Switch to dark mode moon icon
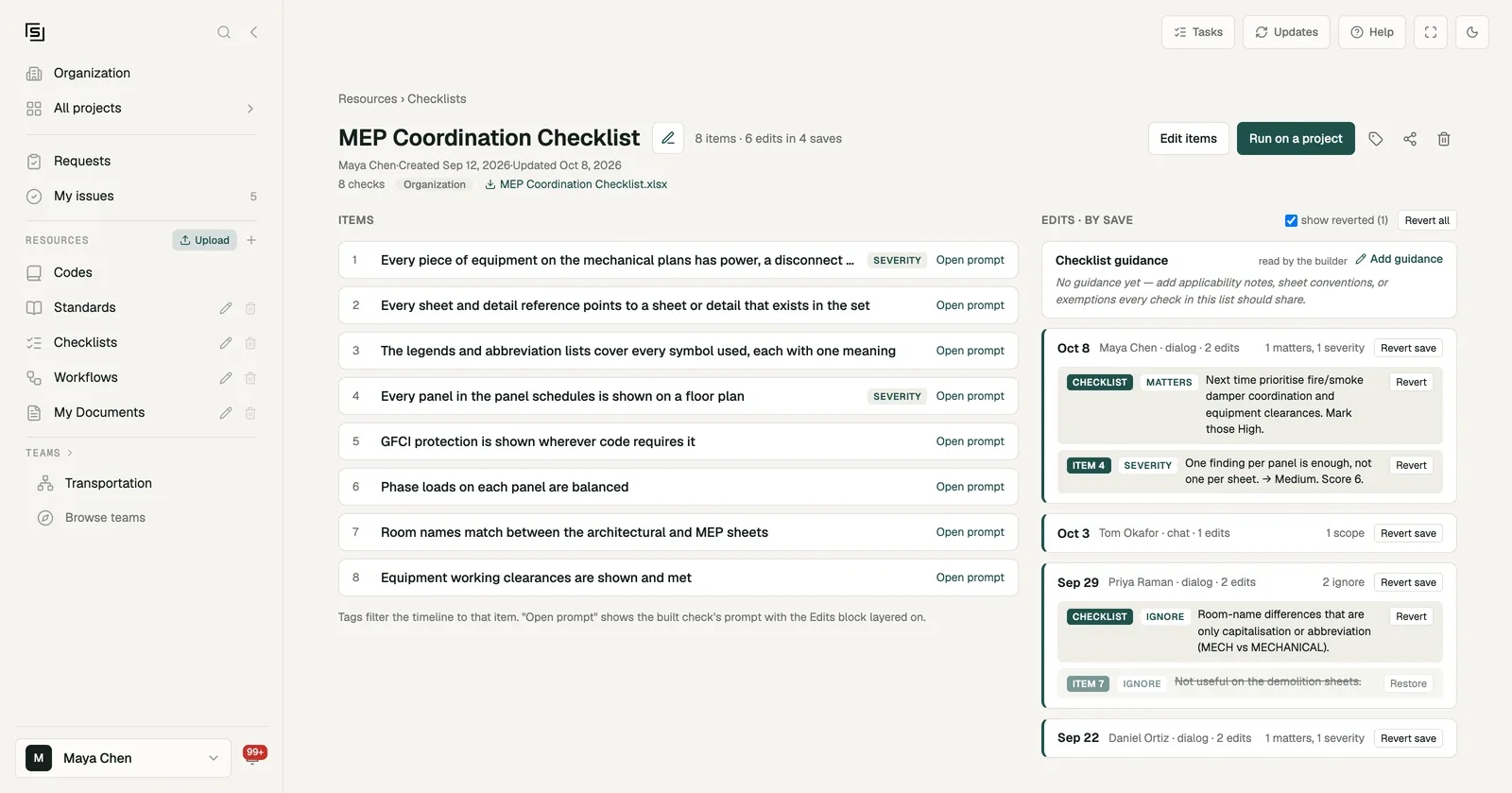This screenshot has width=1512, height=793. pyautogui.click(x=1472, y=32)
